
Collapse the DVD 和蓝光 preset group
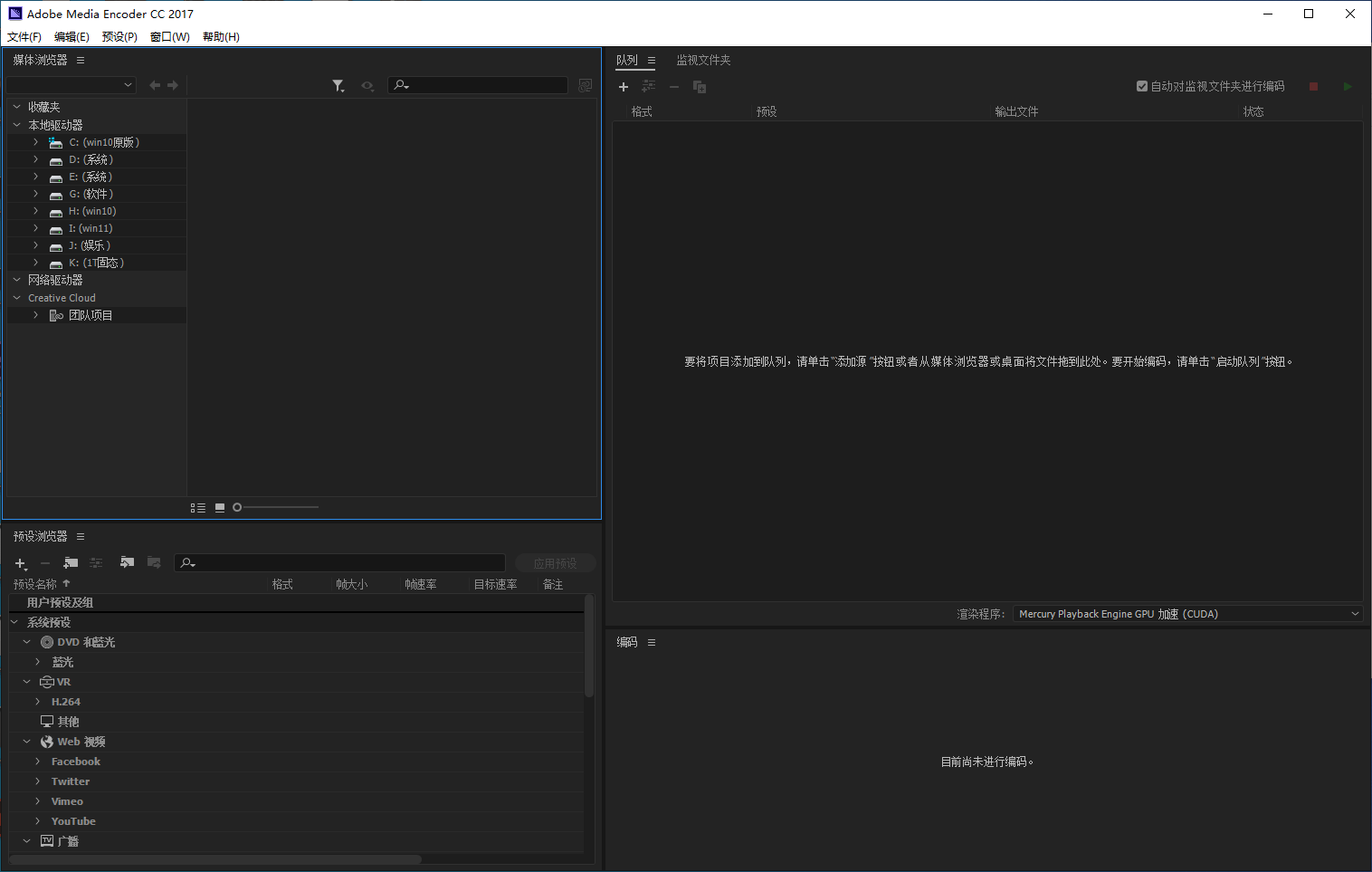pyautogui.click(x=27, y=642)
